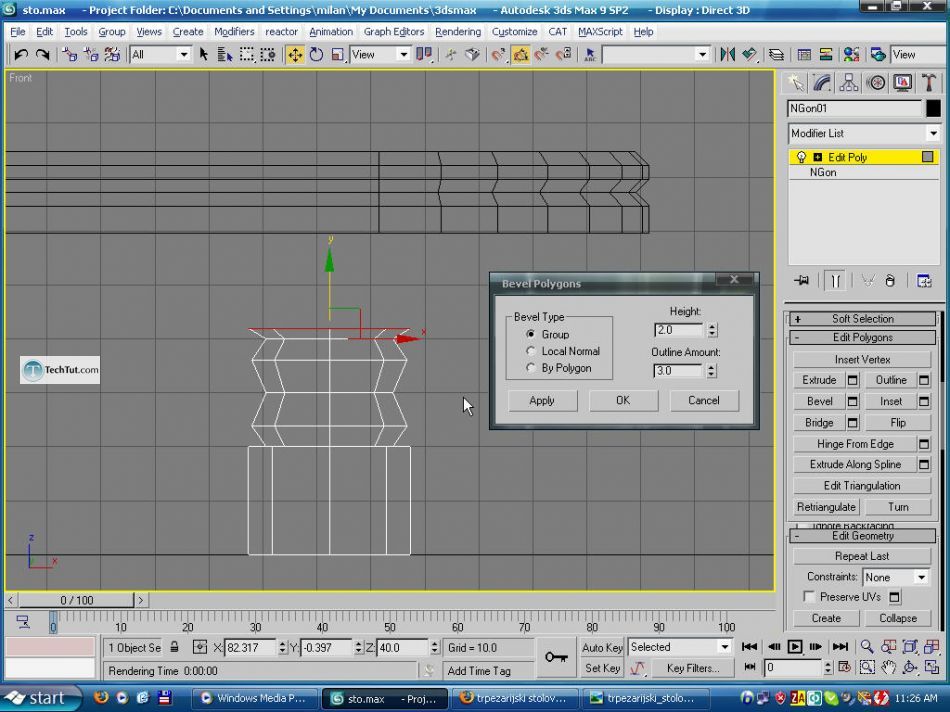Screen dimensions: 950x712
Task: Enable the Preserve UVs checkbox
Action: [x=808, y=597]
